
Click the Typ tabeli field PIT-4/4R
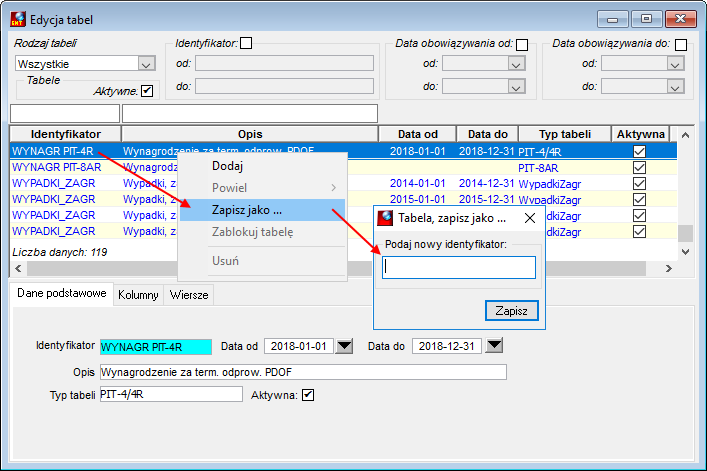tap(171, 394)
